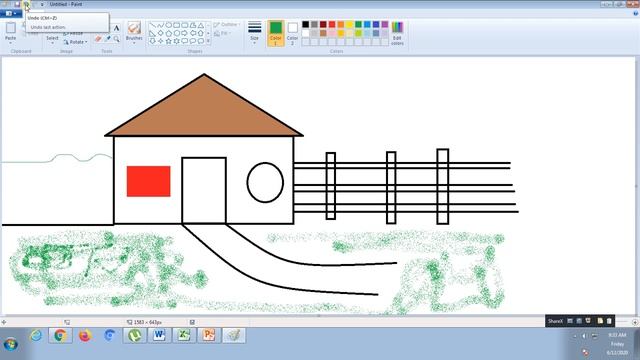Choose the Up arrow shape

point(201,33)
